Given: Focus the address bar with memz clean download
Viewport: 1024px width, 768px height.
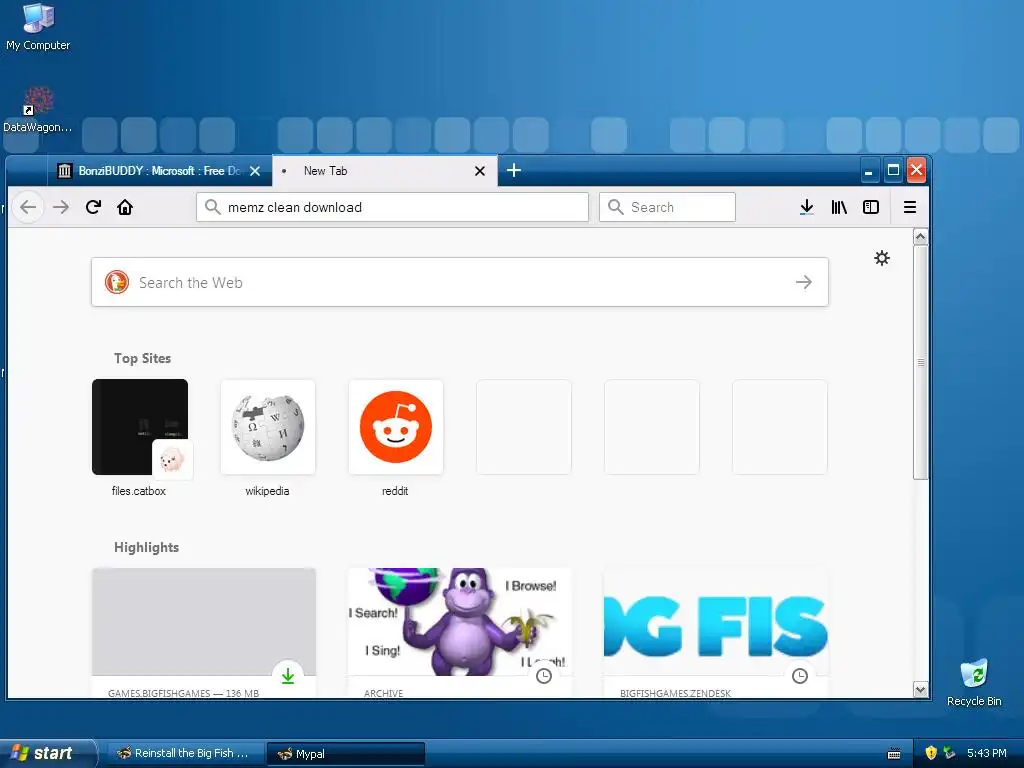Looking at the screenshot, I should pyautogui.click(x=392, y=207).
